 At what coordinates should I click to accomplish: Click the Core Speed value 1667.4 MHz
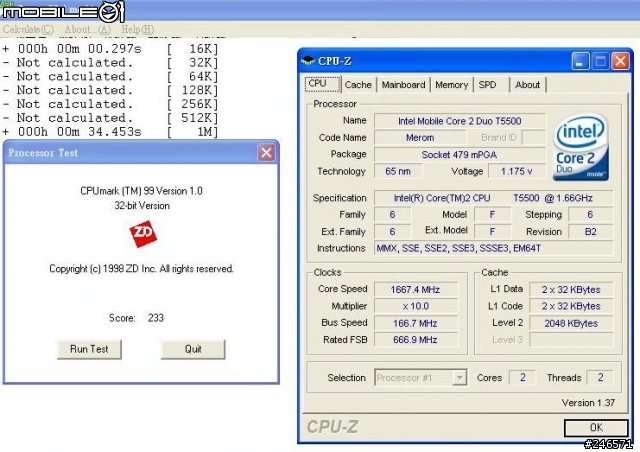click(416, 289)
